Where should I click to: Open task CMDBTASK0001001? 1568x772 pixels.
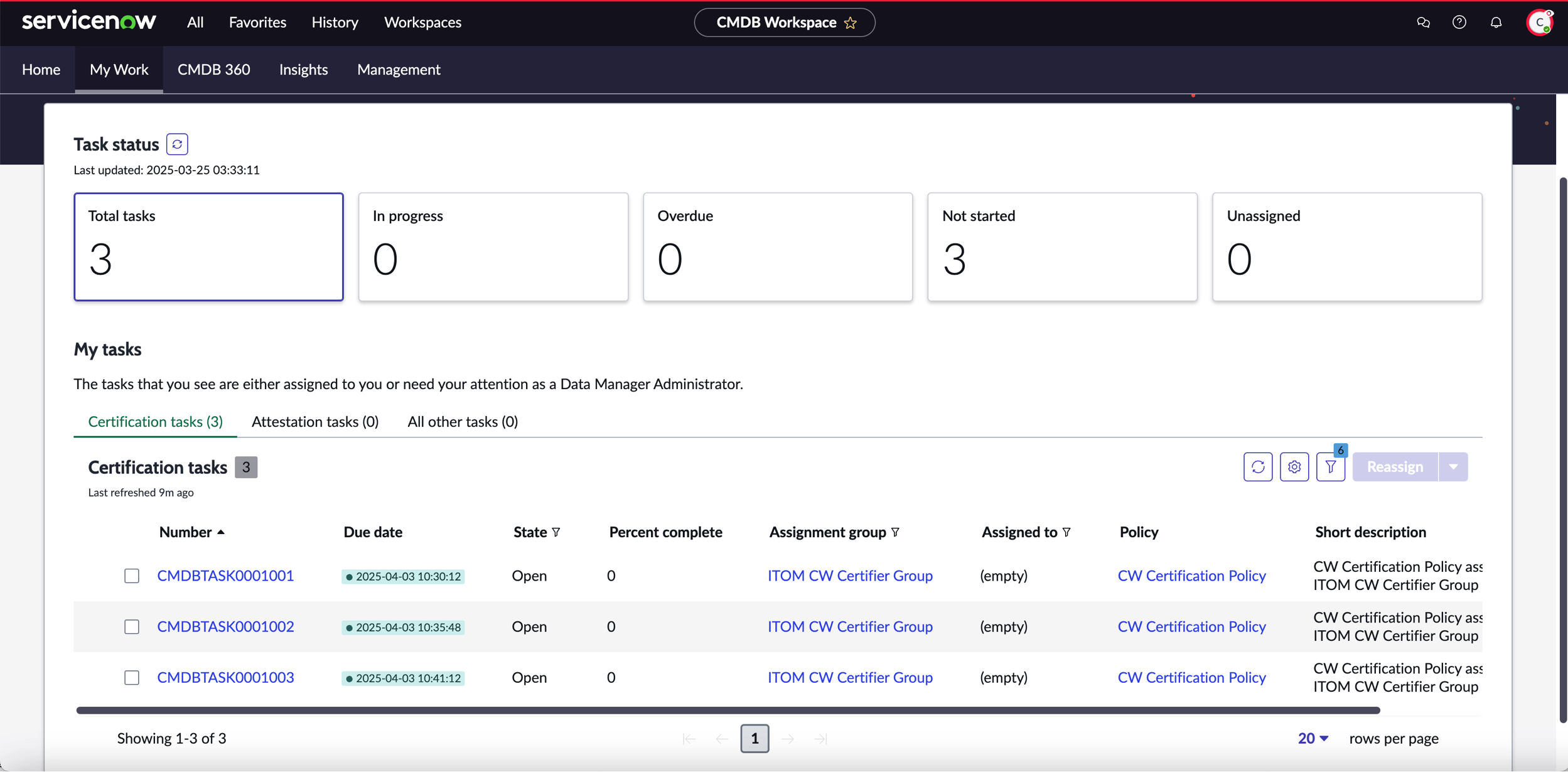(x=225, y=576)
